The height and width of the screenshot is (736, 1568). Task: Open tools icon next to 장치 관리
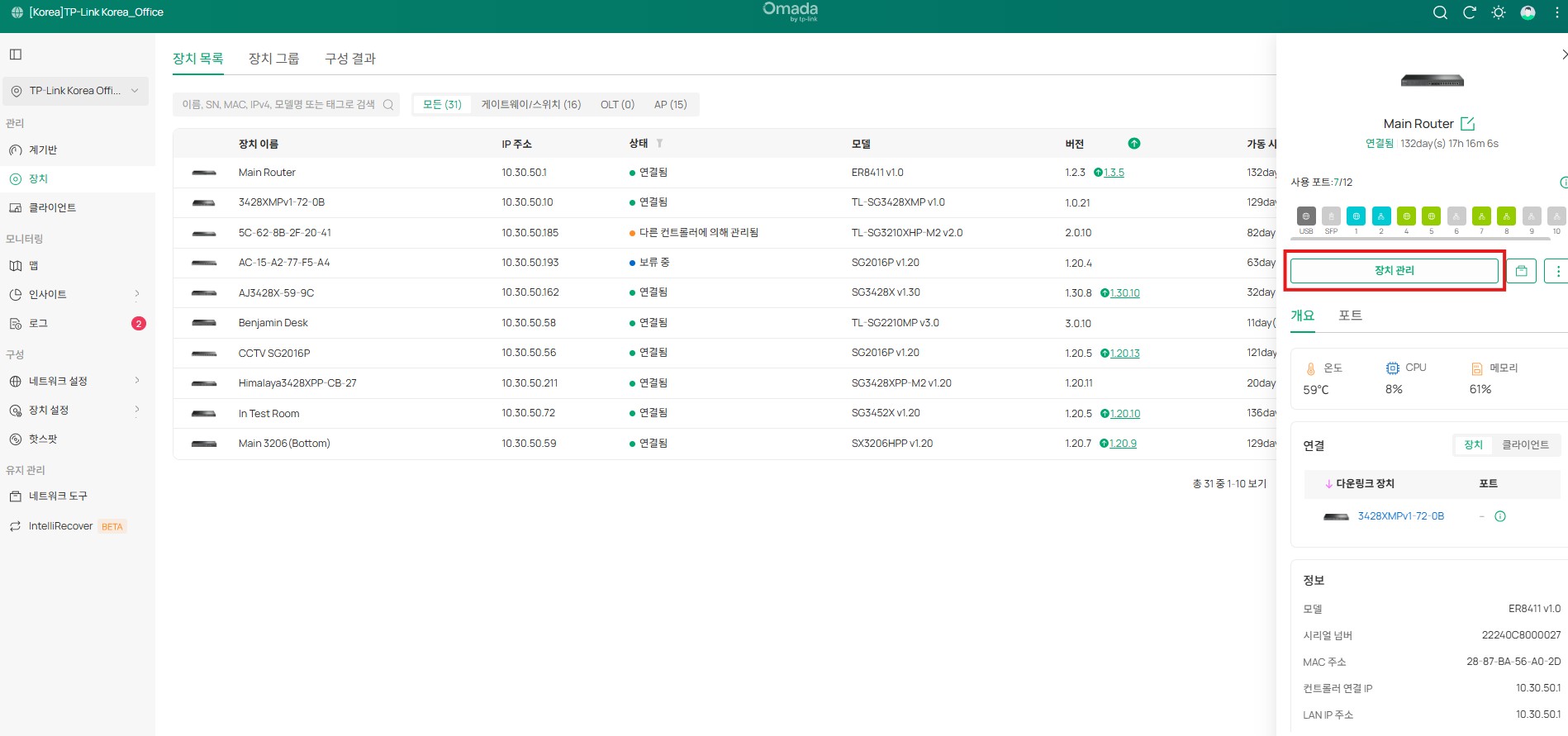pyautogui.click(x=1521, y=271)
